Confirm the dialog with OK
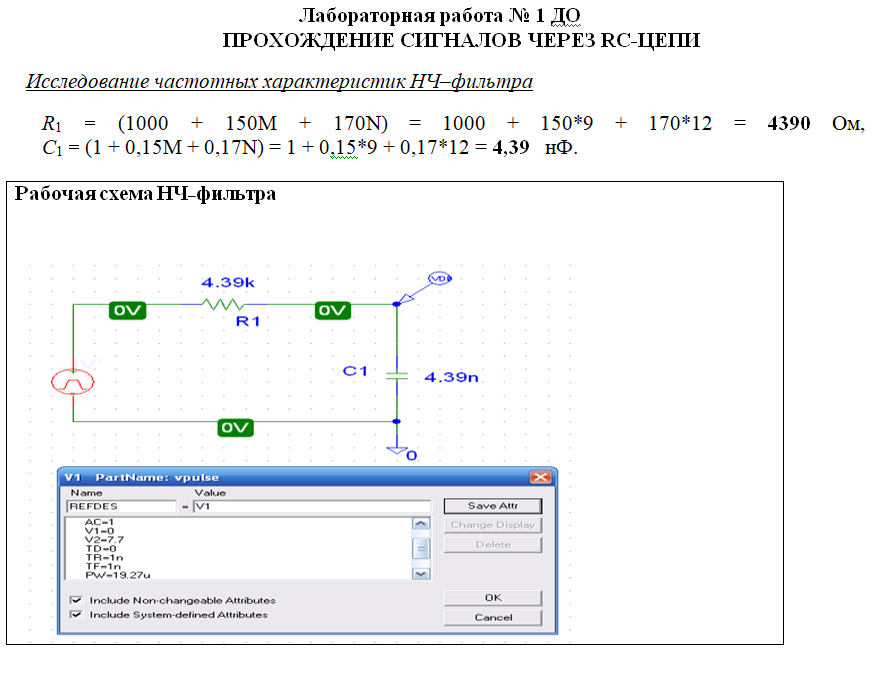 pos(493,598)
